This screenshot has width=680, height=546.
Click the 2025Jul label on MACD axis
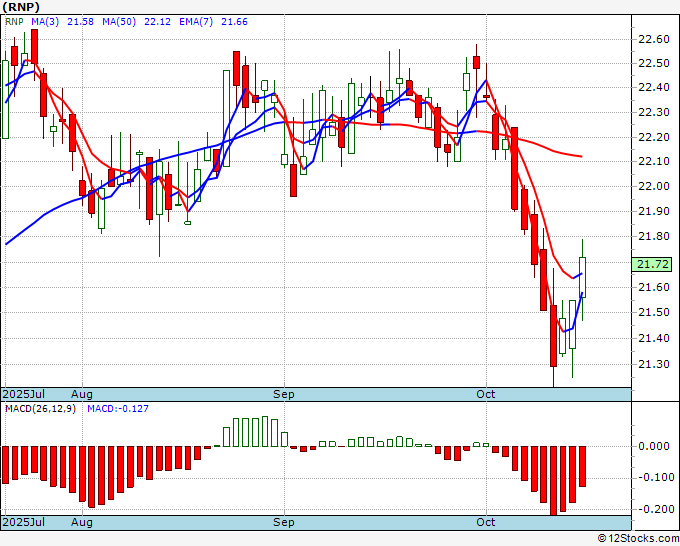coord(24,522)
